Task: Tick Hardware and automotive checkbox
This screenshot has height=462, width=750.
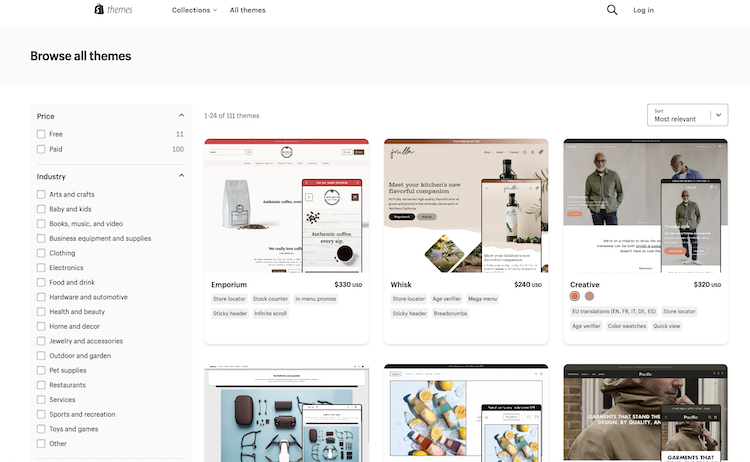Action: [x=41, y=297]
